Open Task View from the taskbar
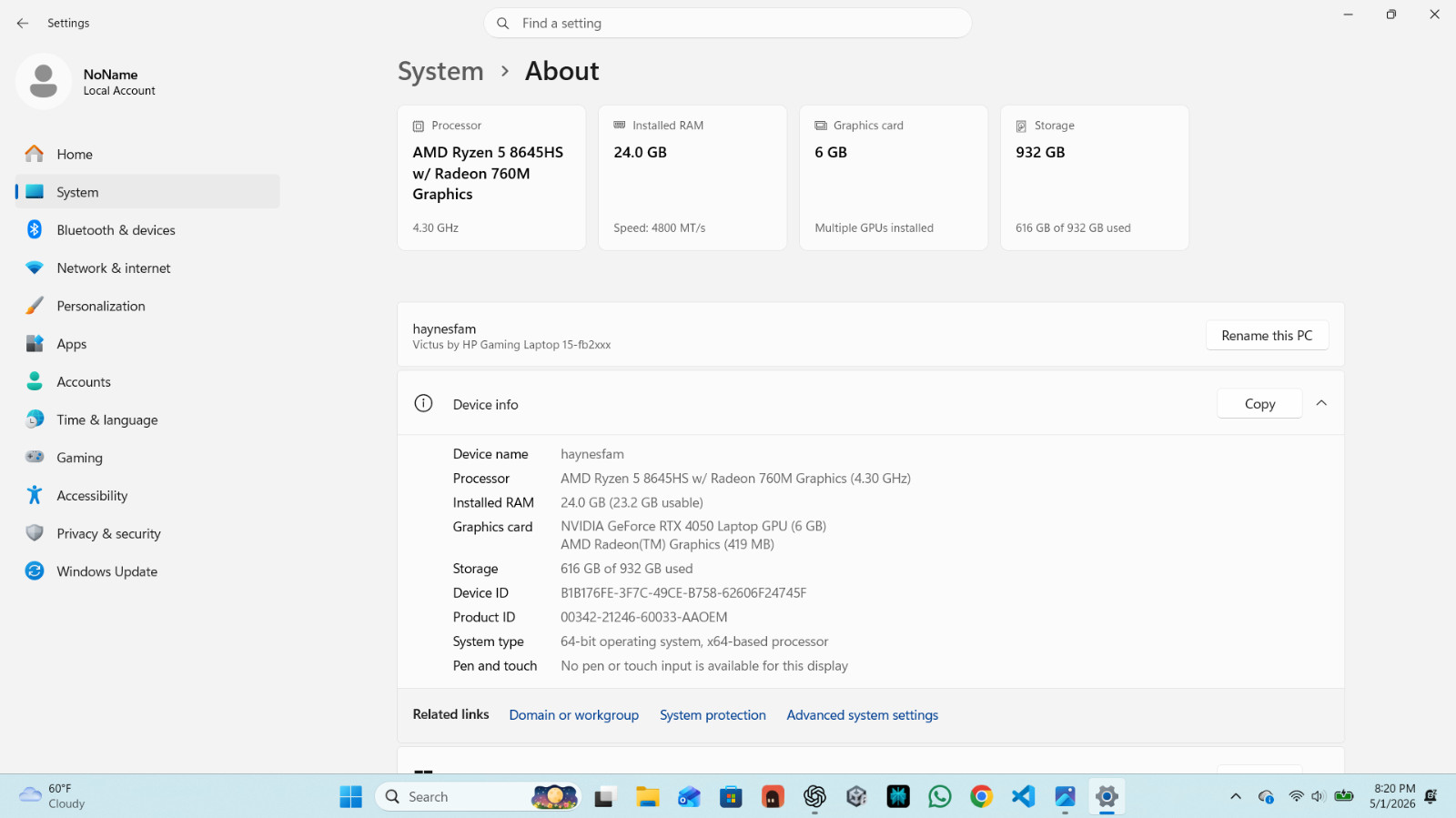Screen dimensions: 1456x818 click(x=604, y=797)
